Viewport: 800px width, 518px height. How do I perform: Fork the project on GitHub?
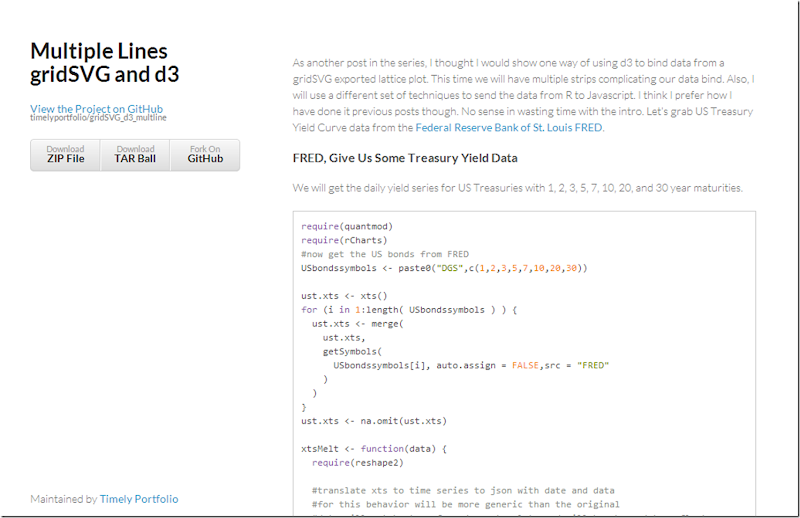[x=205, y=155]
